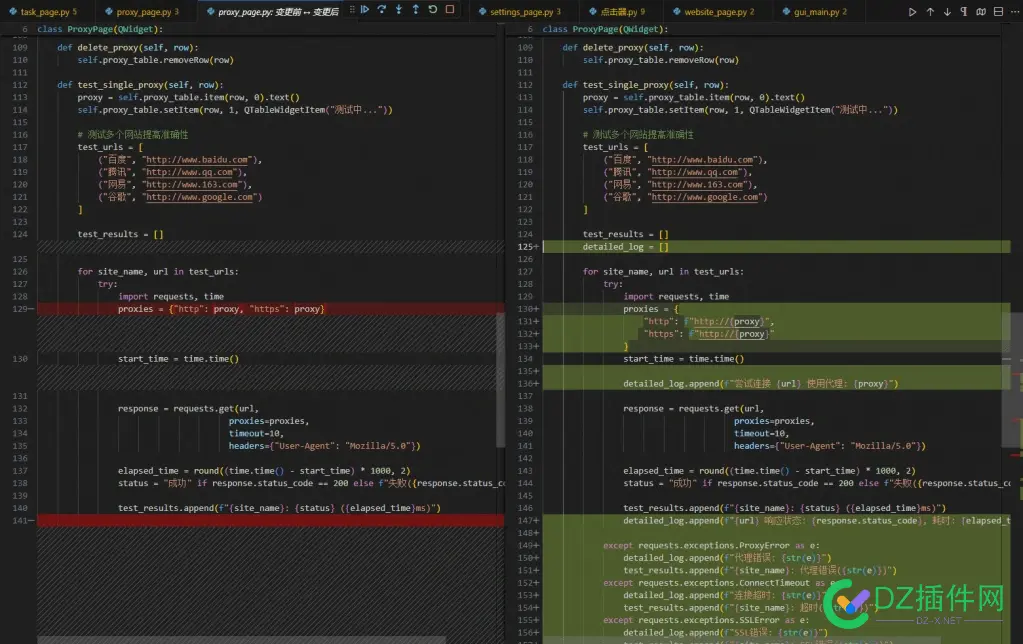Image resolution: width=1023 pixels, height=644 pixels.
Task: Click 'detailed_log = []' on added line 125
Action: tap(625, 247)
